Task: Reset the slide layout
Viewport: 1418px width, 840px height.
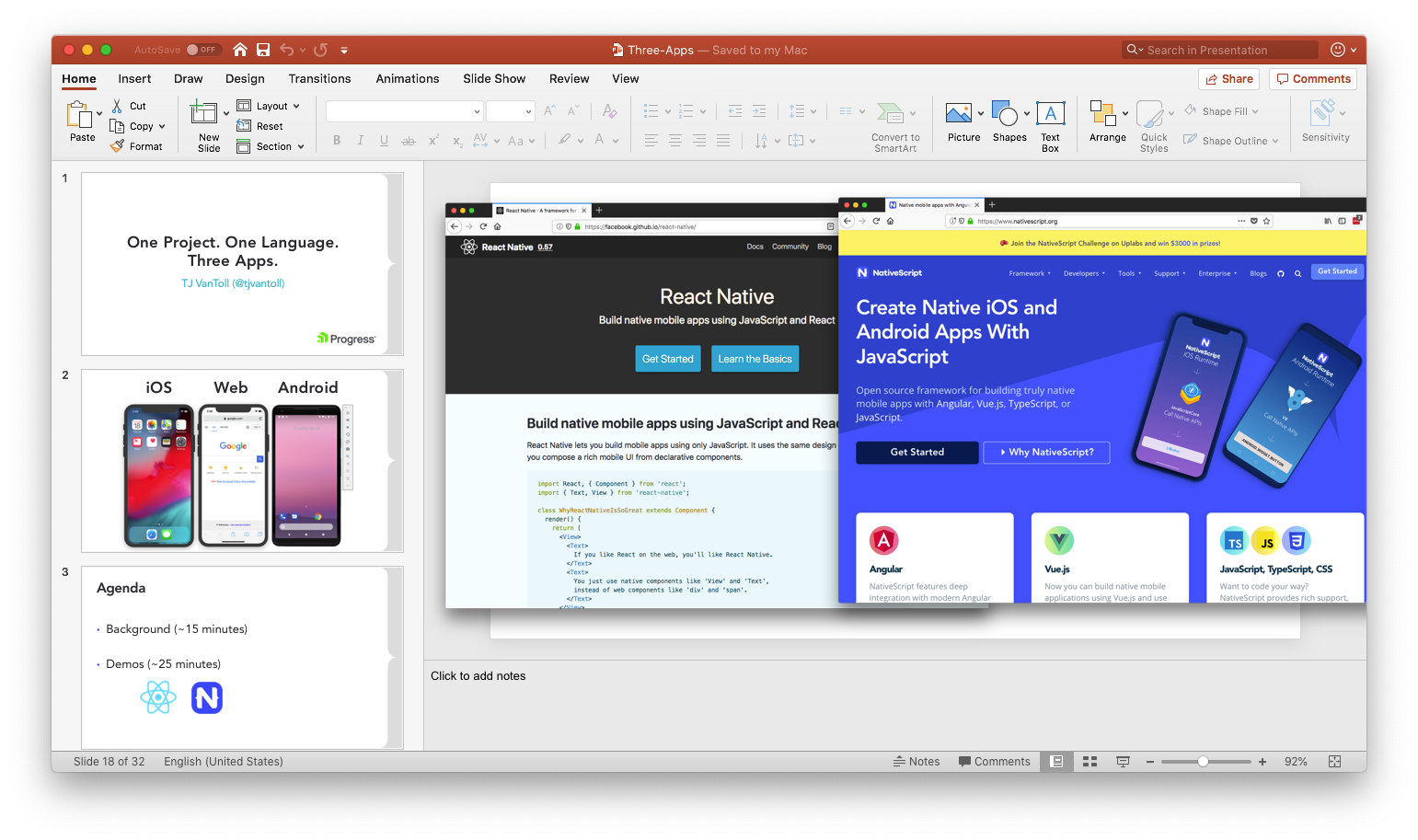Action: tap(259, 126)
